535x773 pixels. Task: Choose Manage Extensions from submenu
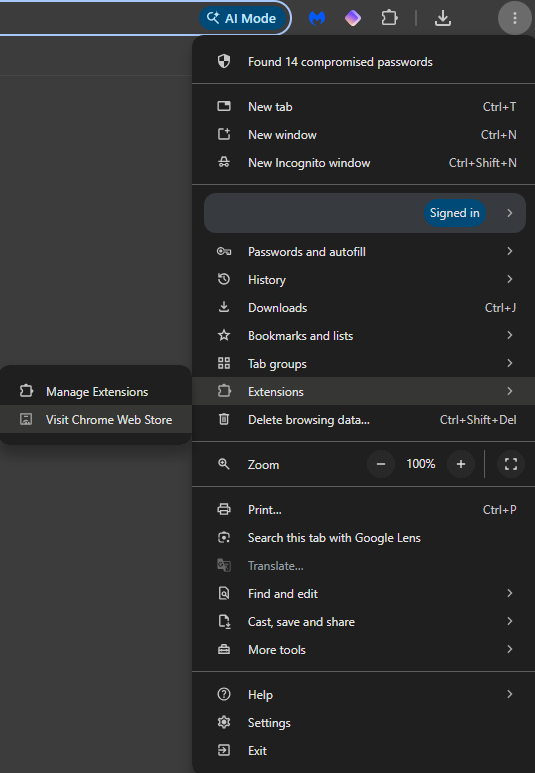[96, 391]
